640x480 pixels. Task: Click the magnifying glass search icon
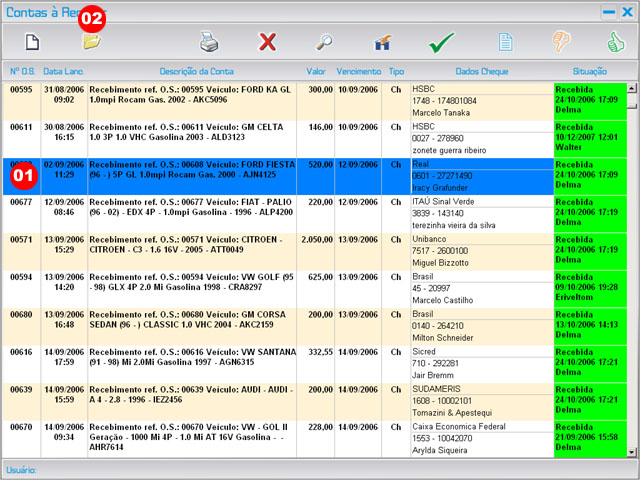(325, 42)
